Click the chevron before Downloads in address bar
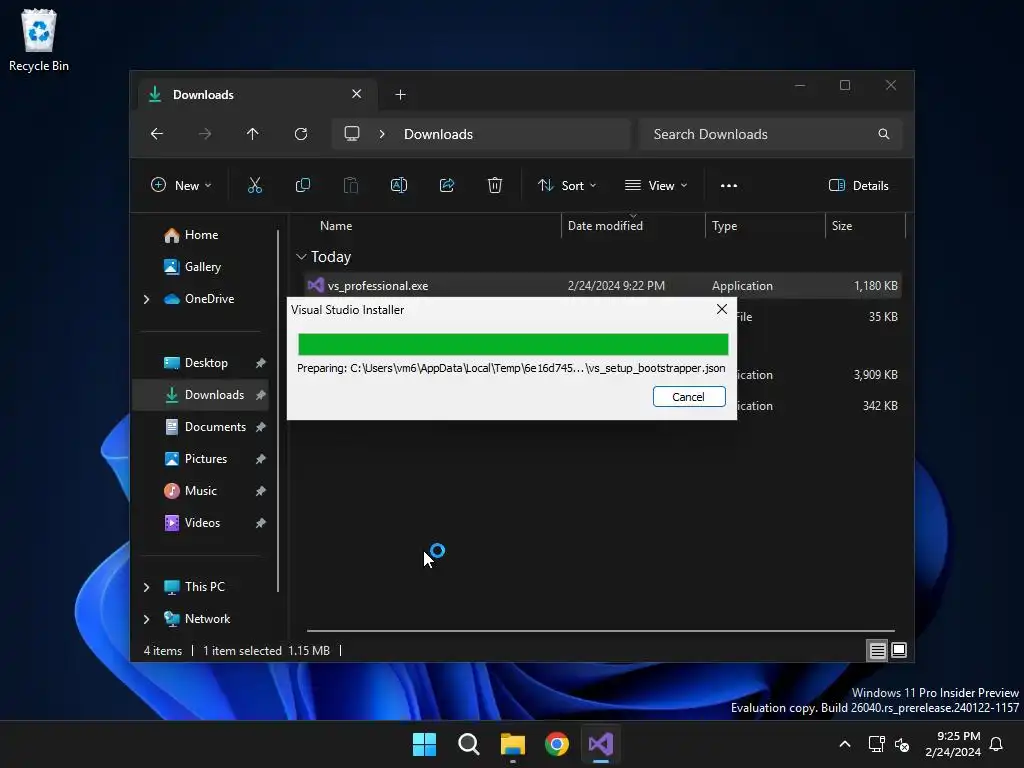 coord(382,134)
